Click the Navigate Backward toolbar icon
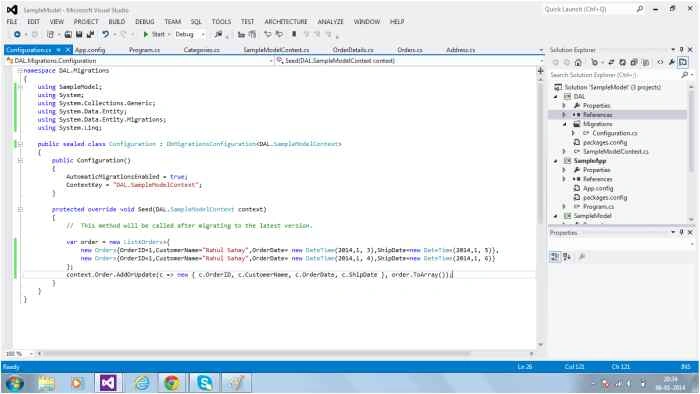This screenshot has height=394, width=700. (17, 34)
